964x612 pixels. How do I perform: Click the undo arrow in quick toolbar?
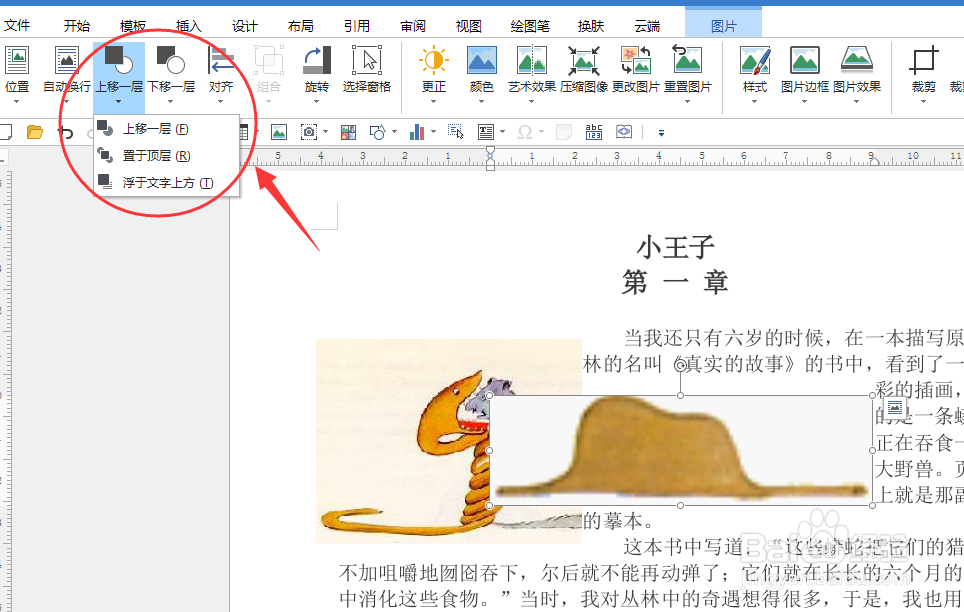[66, 132]
